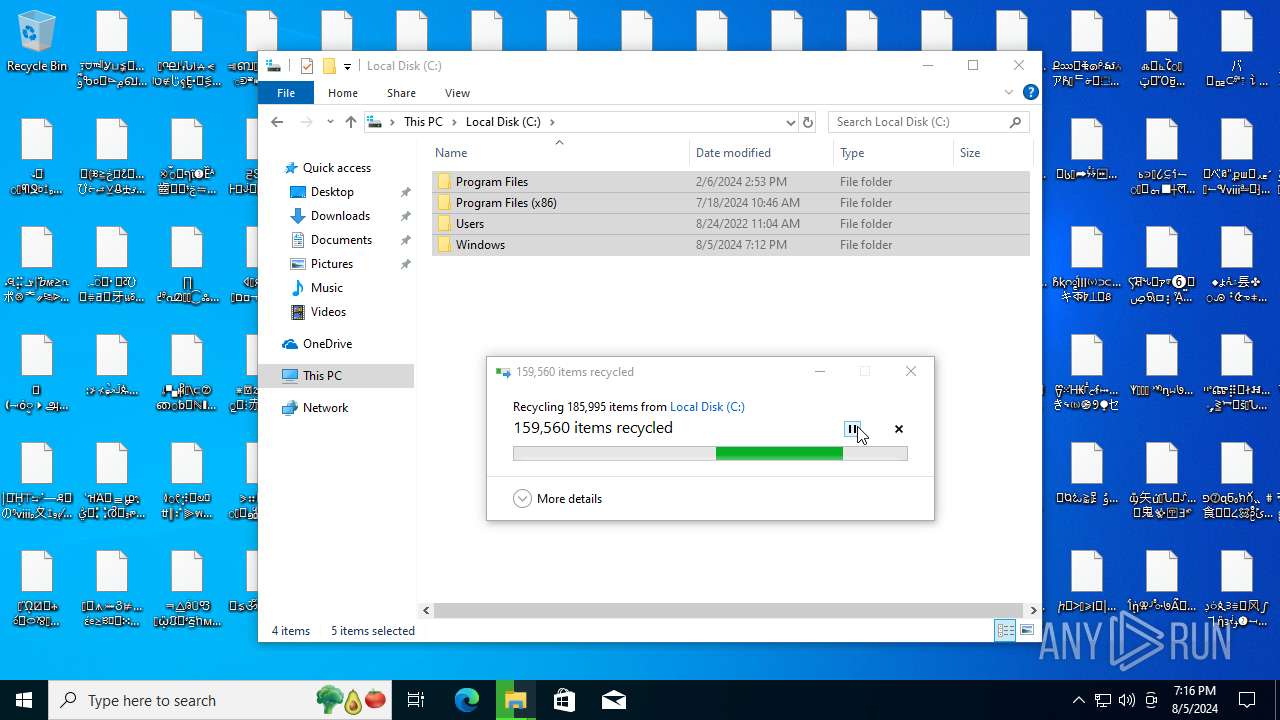The width and height of the screenshot is (1280, 720).
Task: Open Music in the navigation pane
Action: (327, 288)
